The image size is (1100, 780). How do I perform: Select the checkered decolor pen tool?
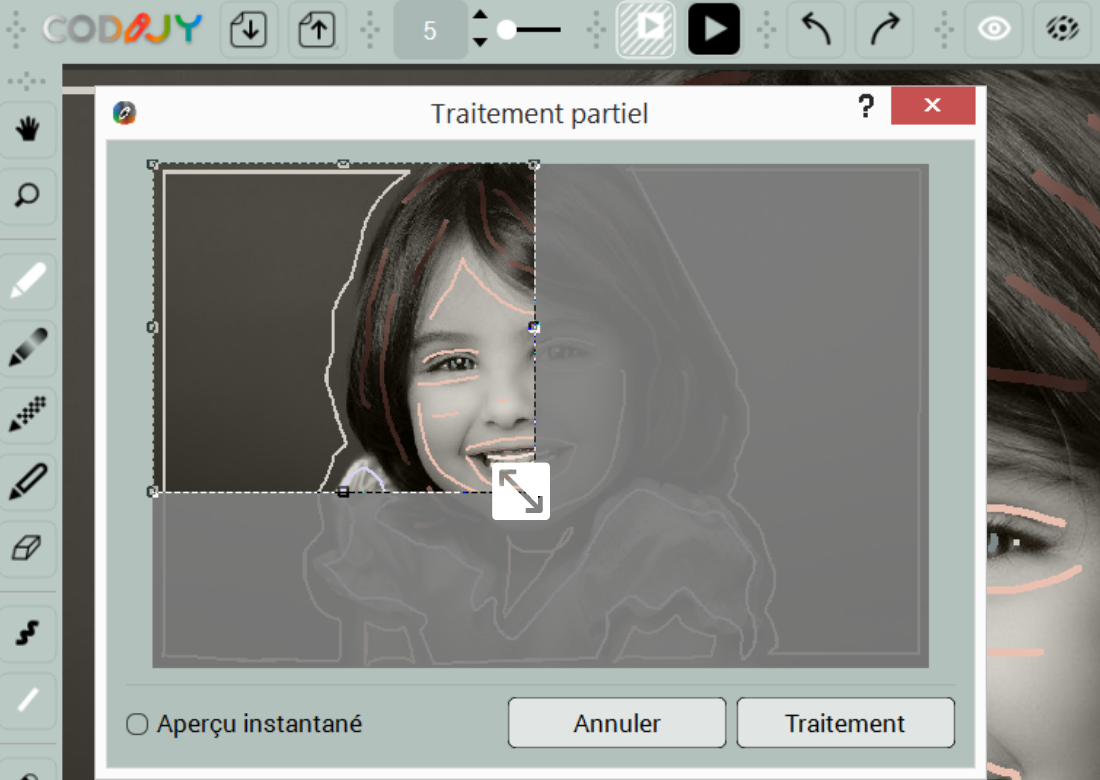tap(27, 414)
